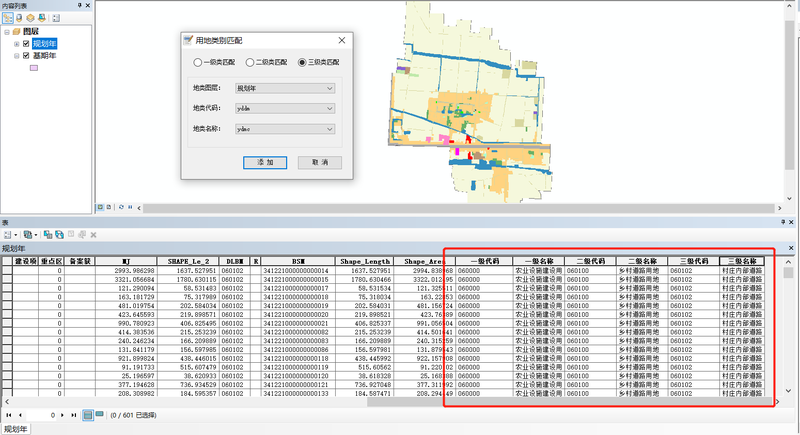Go to next record

[63, 415]
